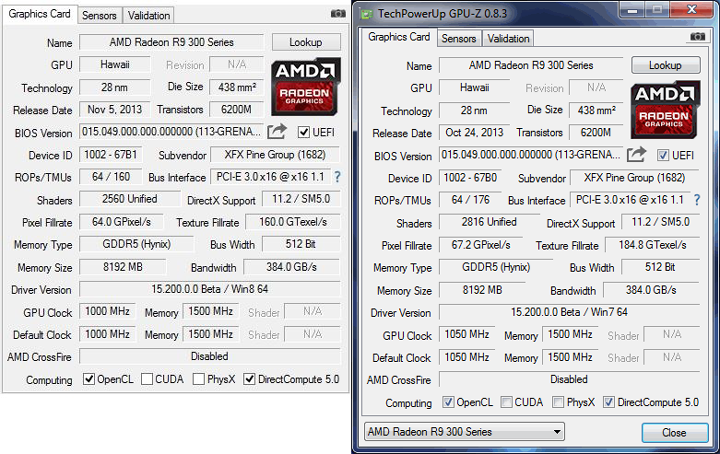
Task: Click Subvendor XFX Pine Group in the left window
Action: pos(275,154)
